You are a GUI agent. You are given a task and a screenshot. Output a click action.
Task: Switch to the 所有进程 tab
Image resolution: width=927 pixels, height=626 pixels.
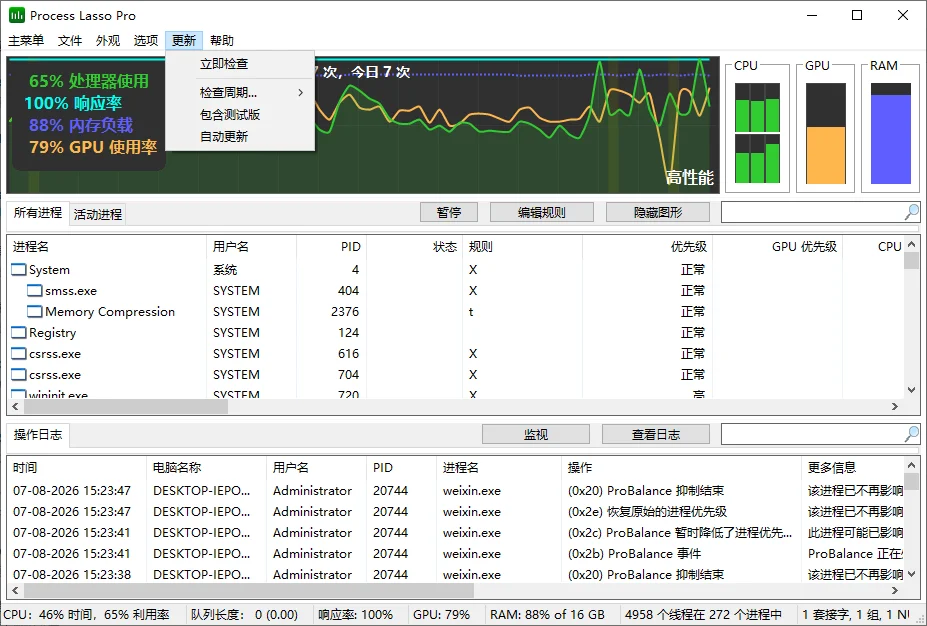point(38,213)
